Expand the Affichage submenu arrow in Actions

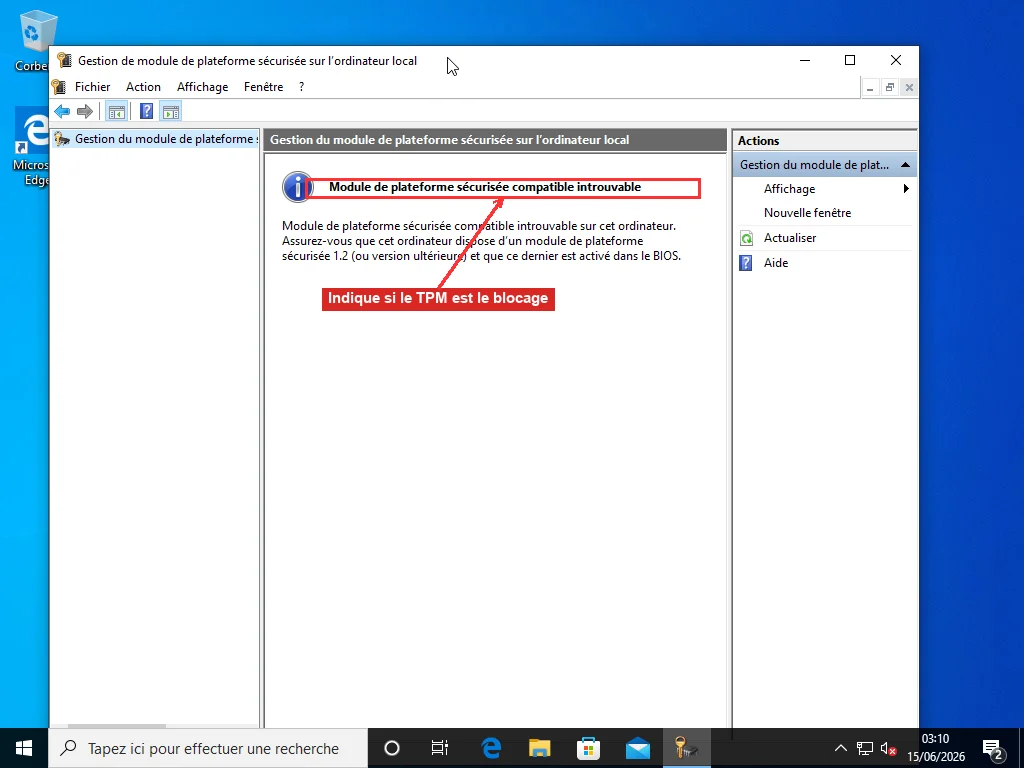pos(906,189)
